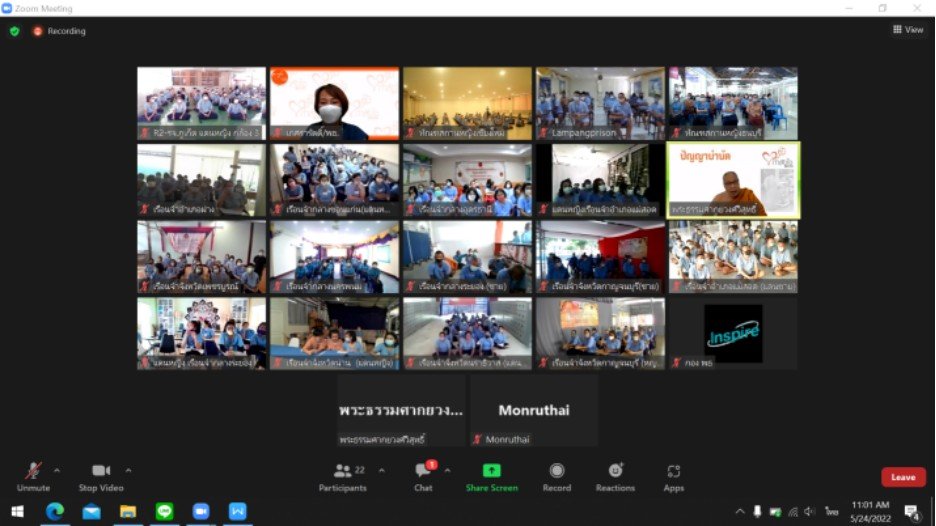Image resolution: width=936 pixels, height=526 pixels.
Task: Click the red Leave button
Action: [902, 477]
